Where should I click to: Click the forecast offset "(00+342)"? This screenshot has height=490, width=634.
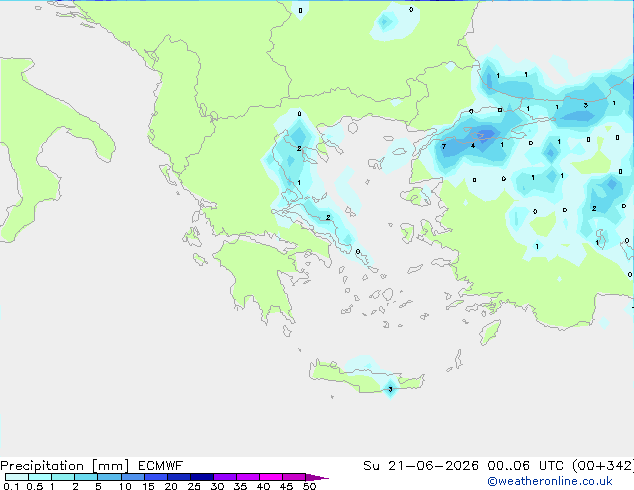coord(603,466)
